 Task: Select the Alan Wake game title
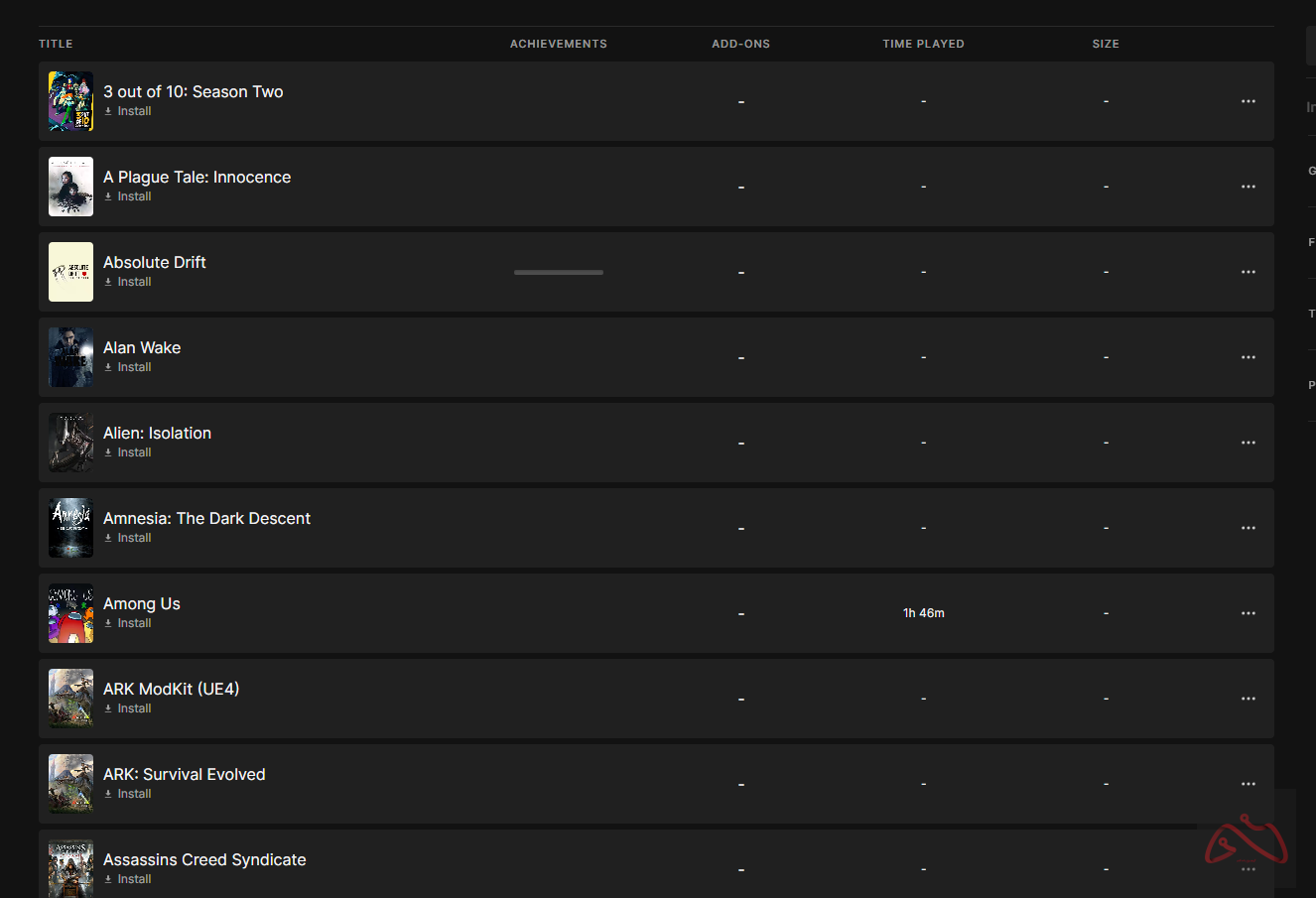(x=142, y=347)
